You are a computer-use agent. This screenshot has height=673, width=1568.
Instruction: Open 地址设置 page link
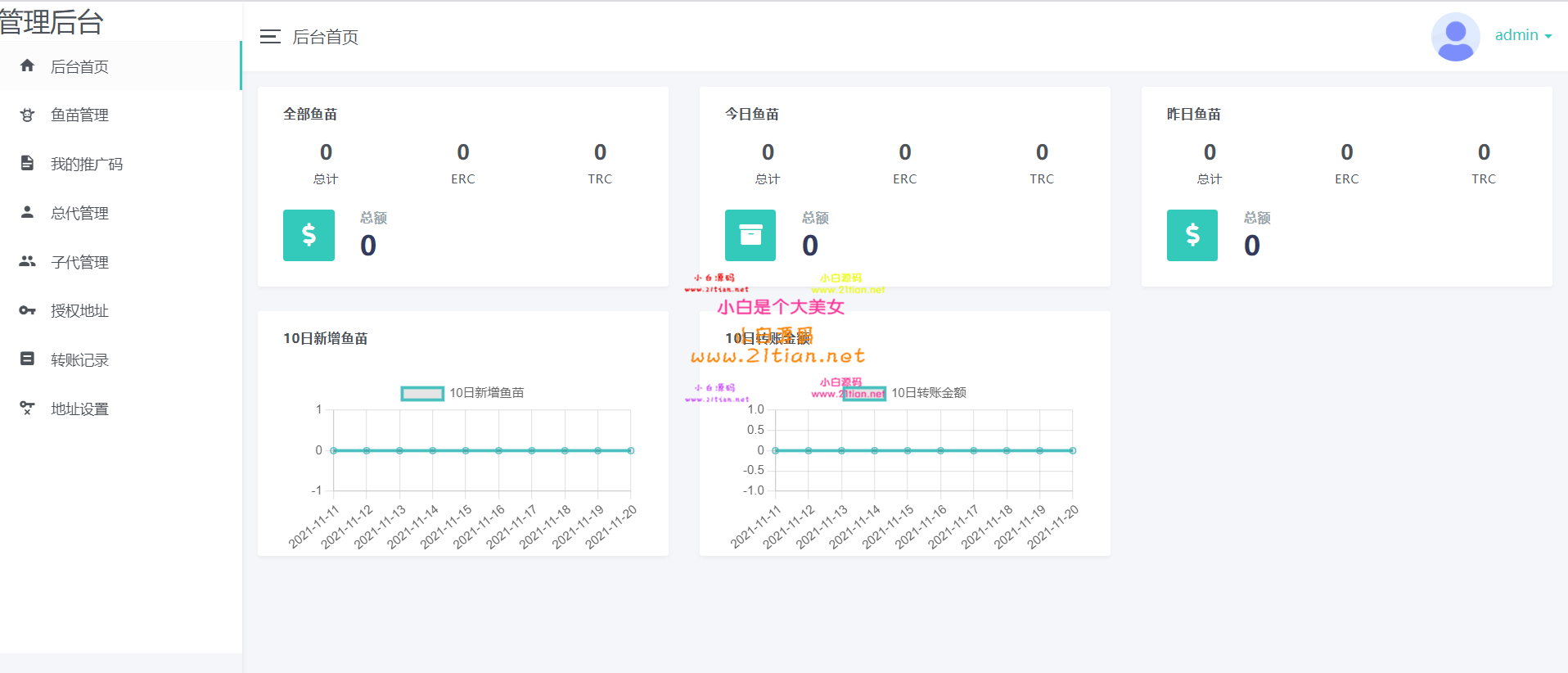point(79,409)
